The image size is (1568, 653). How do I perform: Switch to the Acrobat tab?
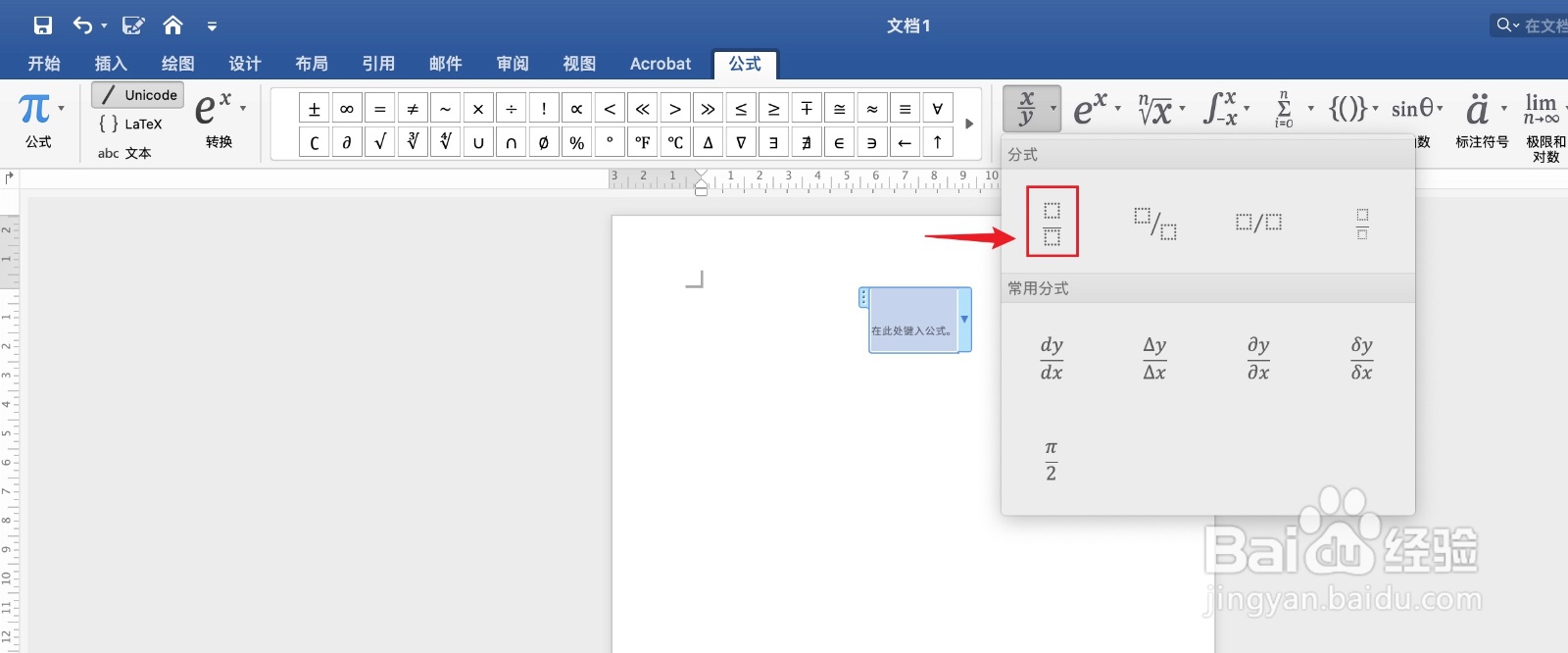tap(661, 64)
